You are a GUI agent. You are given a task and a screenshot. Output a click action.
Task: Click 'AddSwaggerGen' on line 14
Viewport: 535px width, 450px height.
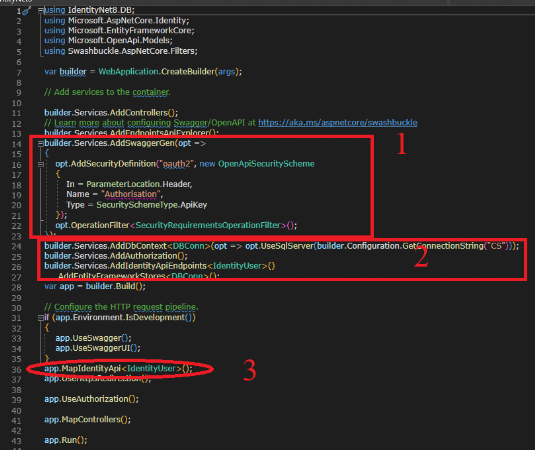[x=142, y=143]
